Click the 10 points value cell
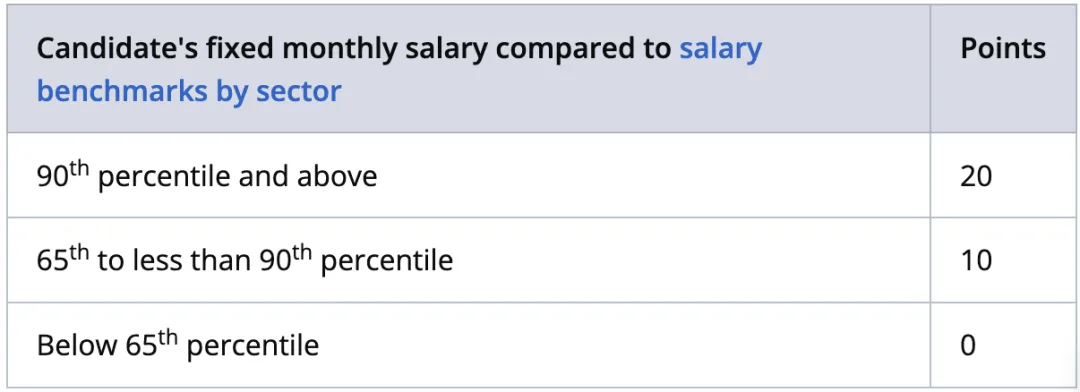This screenshot has height=392, width=1080. 976,260
